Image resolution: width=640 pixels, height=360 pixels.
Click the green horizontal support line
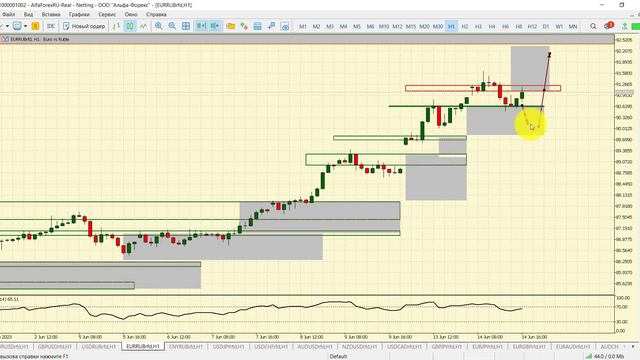466,106
